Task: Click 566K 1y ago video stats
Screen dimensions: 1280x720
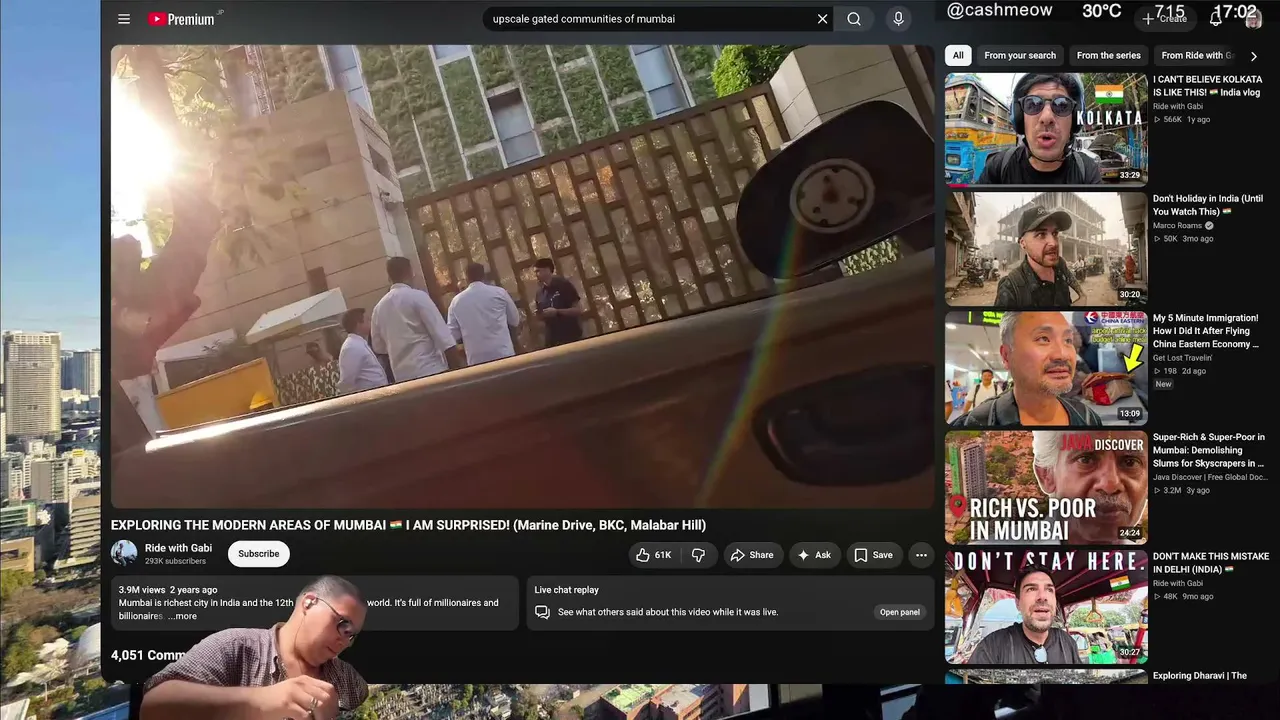Action: [1182, 119]
